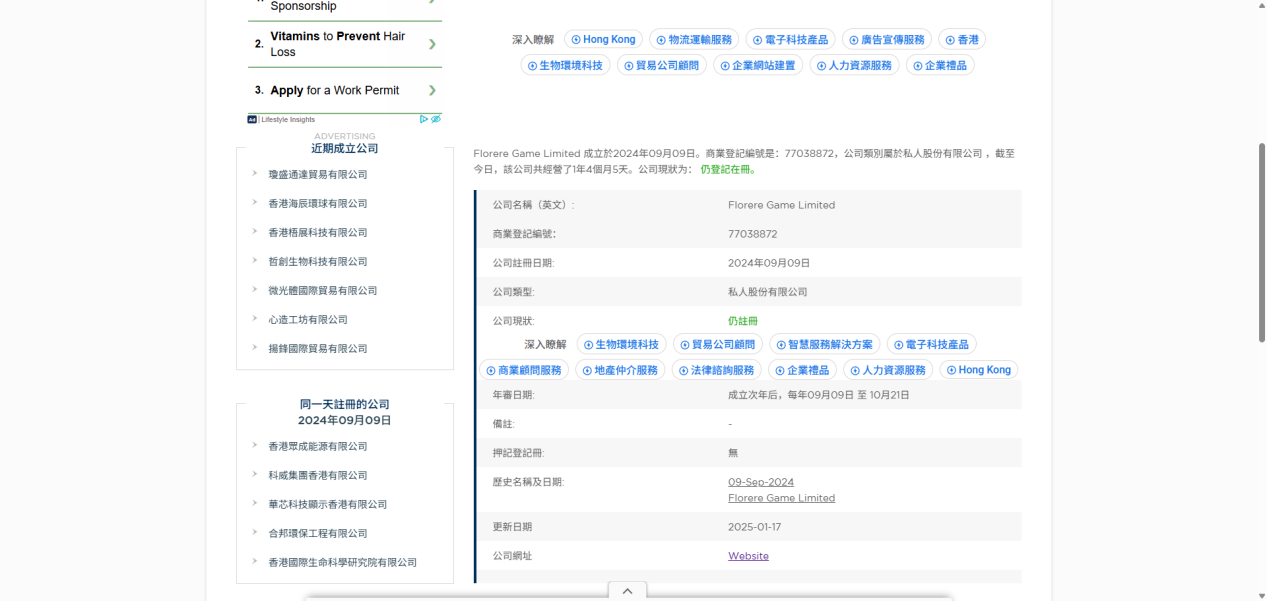Viewport: 1267px width, 601px height.
Task: Click the Ad badge on the Lifestyle Insights ad
Action: click(251, 119)
